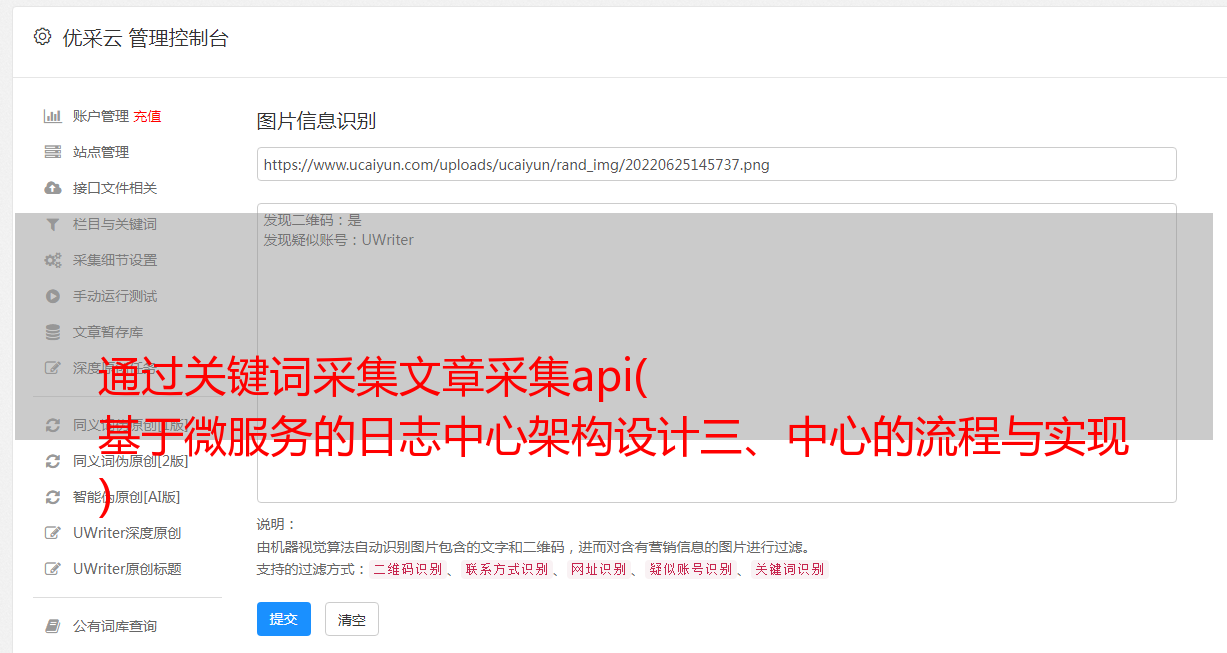Click the bar chart icon for 账户管理
This screenshot has height=653, width=1227.
[53, 116]
